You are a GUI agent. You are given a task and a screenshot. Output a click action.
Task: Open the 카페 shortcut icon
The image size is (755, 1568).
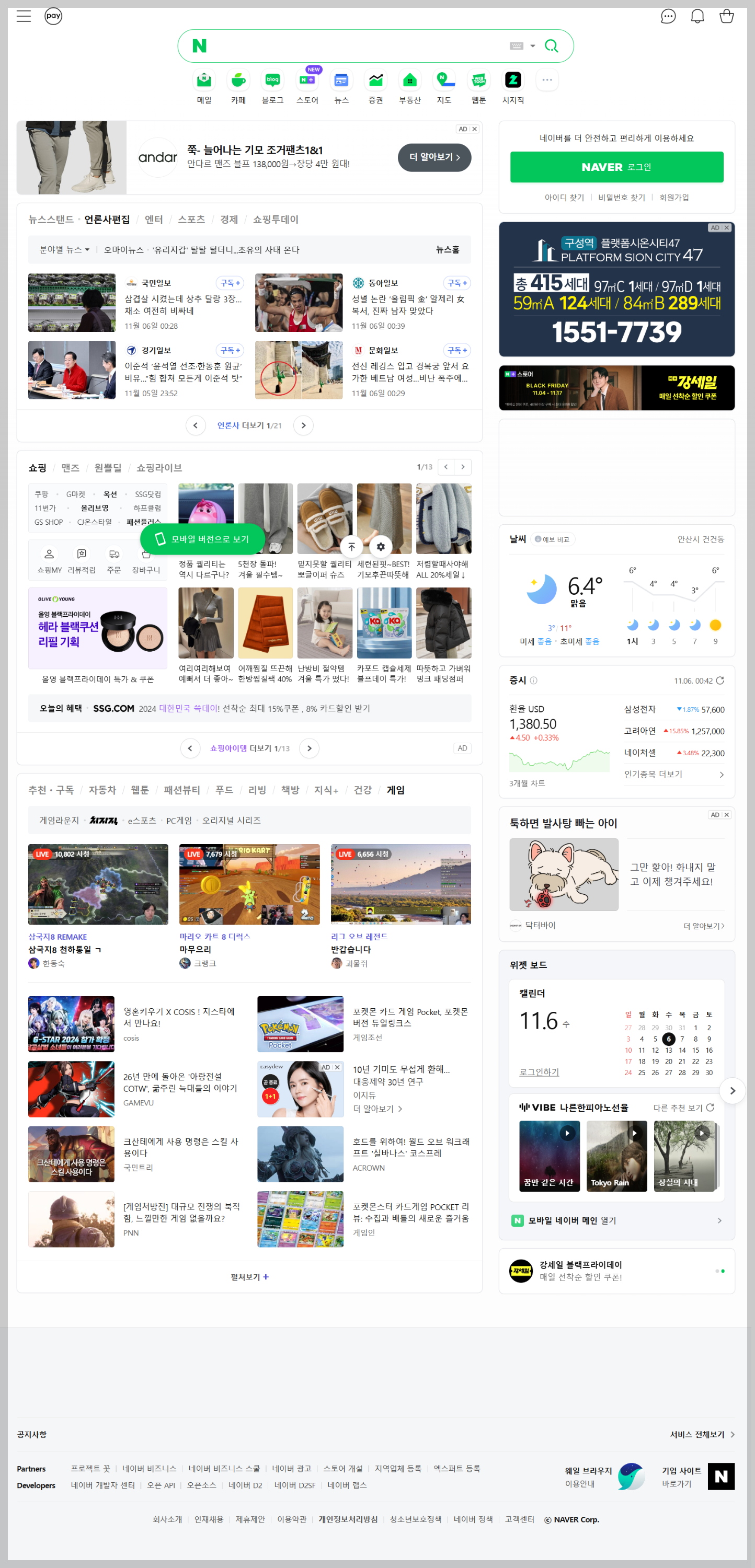[238, 80]
